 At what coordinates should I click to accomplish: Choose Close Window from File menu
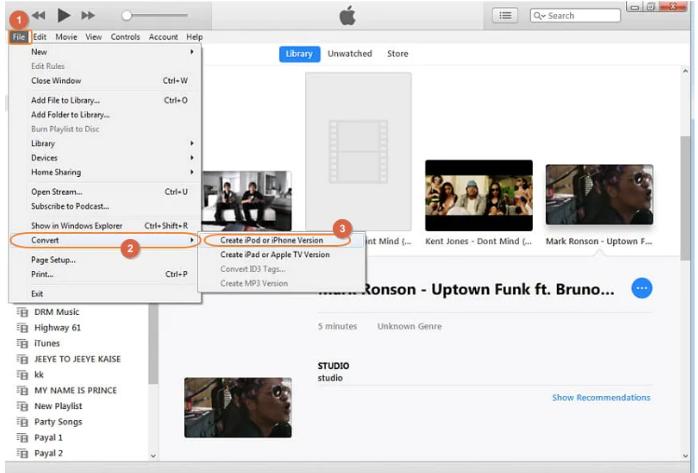click(105, 81)
